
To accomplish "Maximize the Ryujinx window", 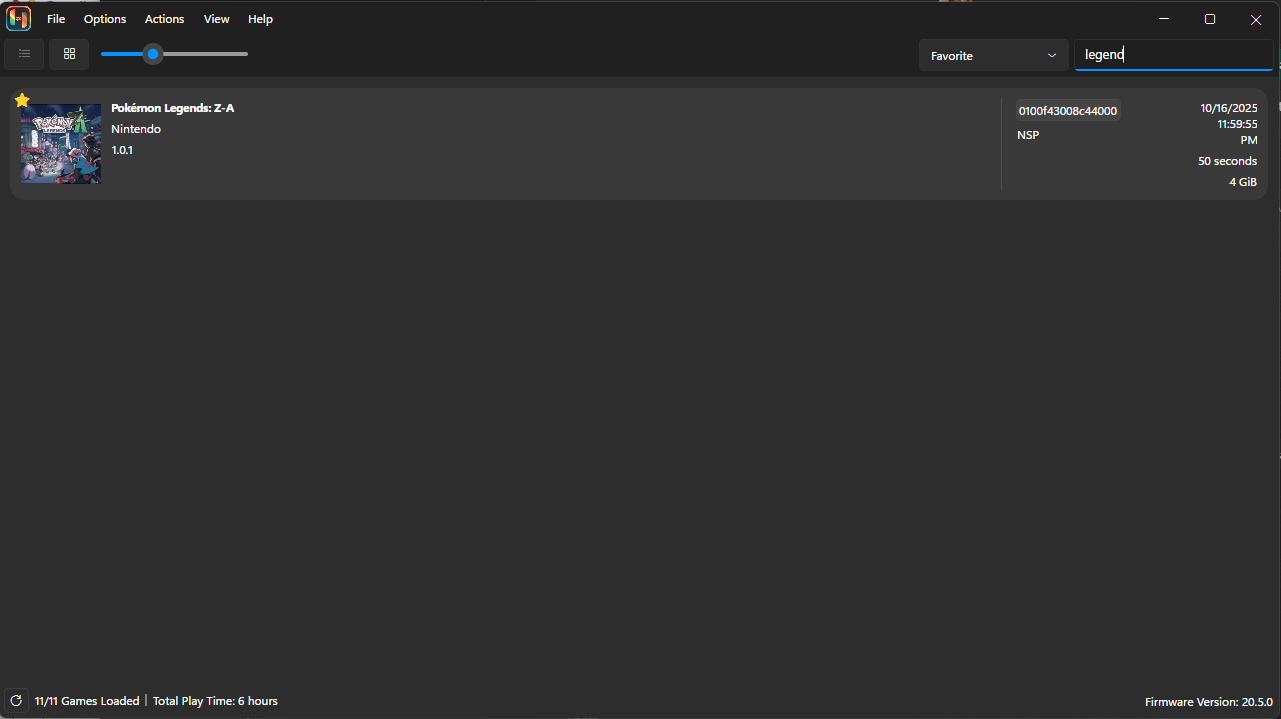I will 1210,19.
